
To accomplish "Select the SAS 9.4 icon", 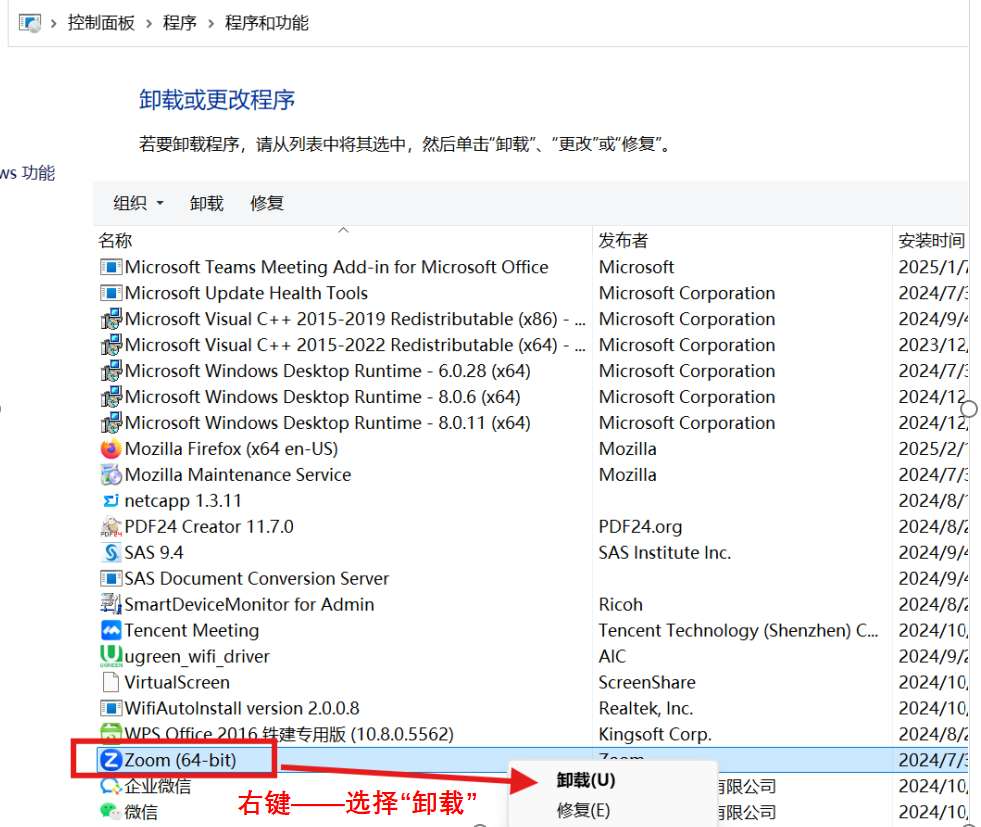I will click(111, 552).
